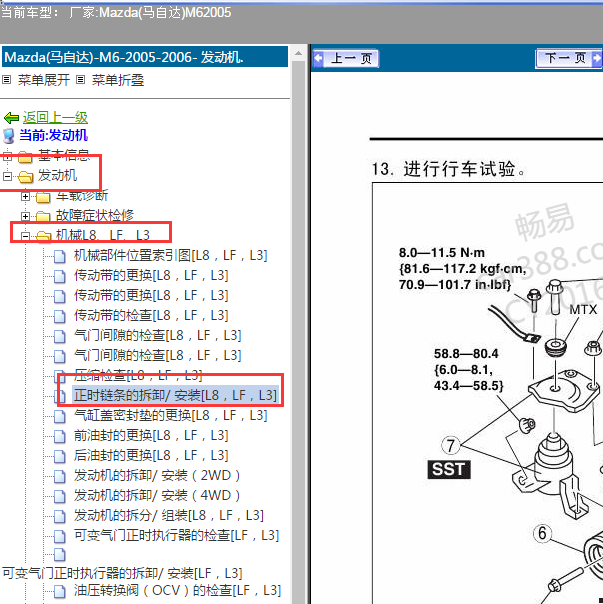Select the 发动机 folder icon
603x604 pixels.
(25, 176)
